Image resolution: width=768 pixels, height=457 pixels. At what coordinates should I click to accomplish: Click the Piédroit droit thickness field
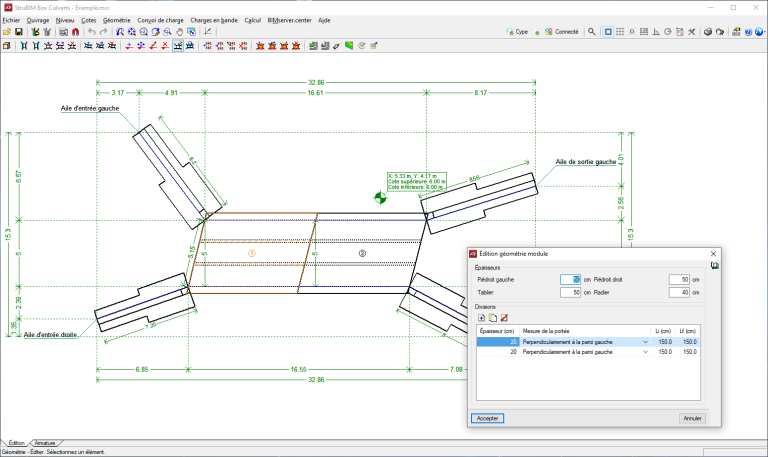pyautogui.click(x=679, y=279)
